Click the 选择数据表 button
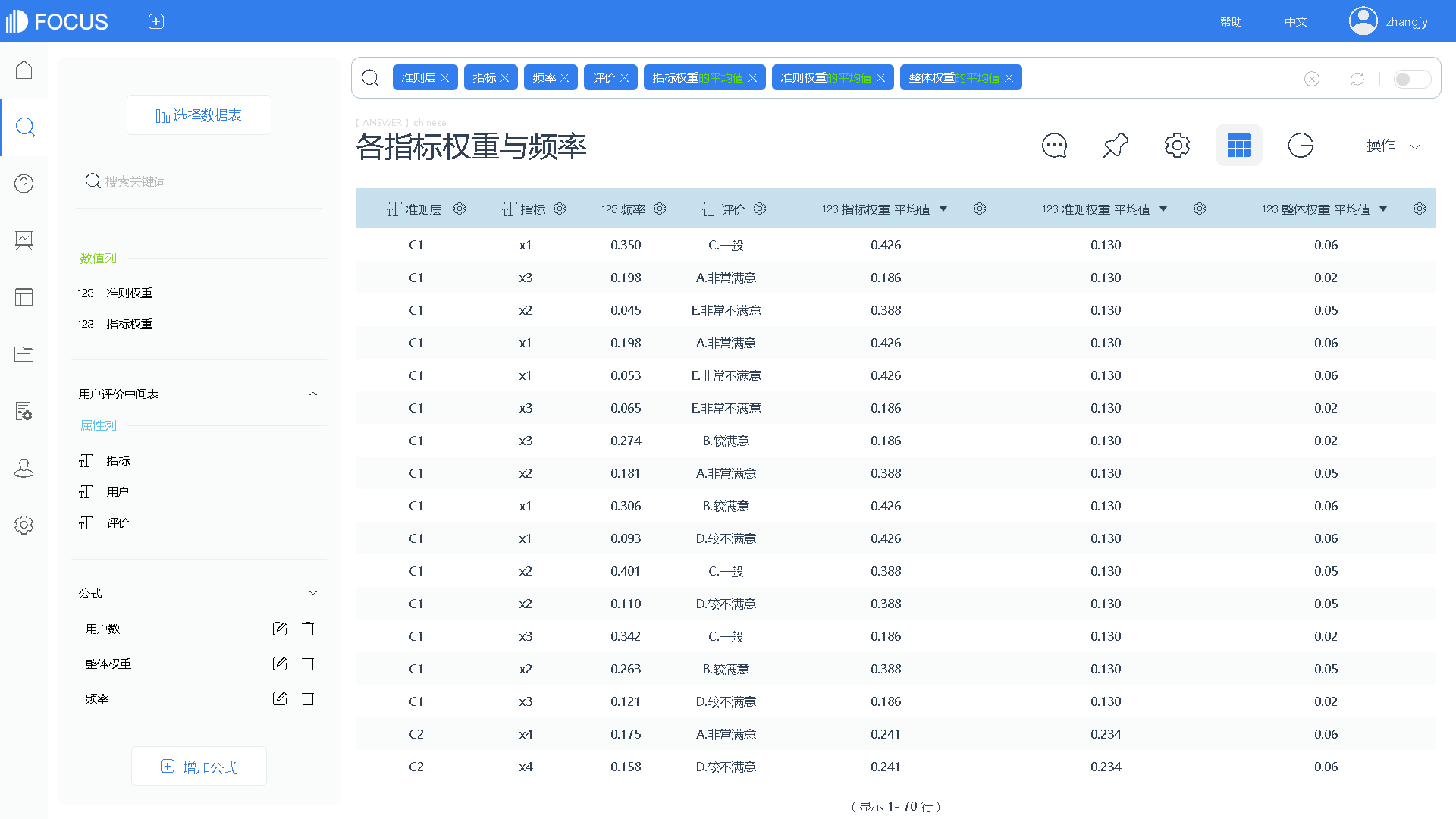 pyautogui.click(x=199, y=115)
